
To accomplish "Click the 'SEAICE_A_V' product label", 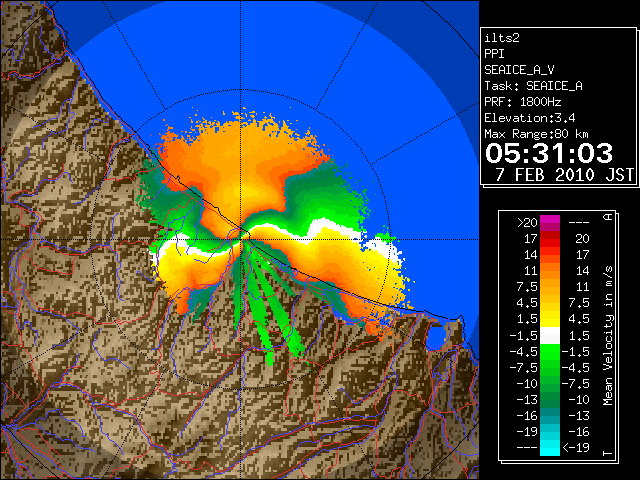I will (519, 70).
